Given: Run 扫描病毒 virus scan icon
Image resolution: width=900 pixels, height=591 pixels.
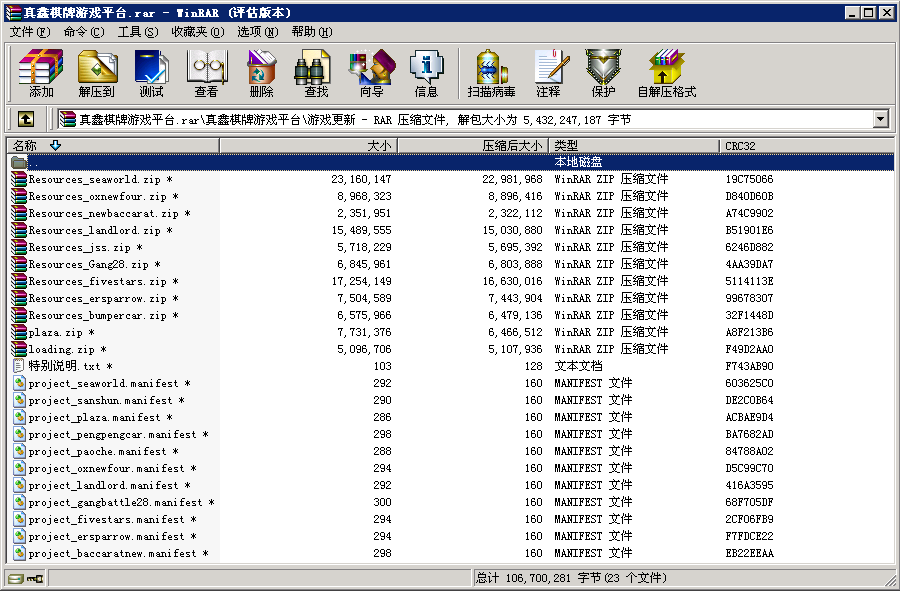Looking at the screenshot, I should (491, 73).
